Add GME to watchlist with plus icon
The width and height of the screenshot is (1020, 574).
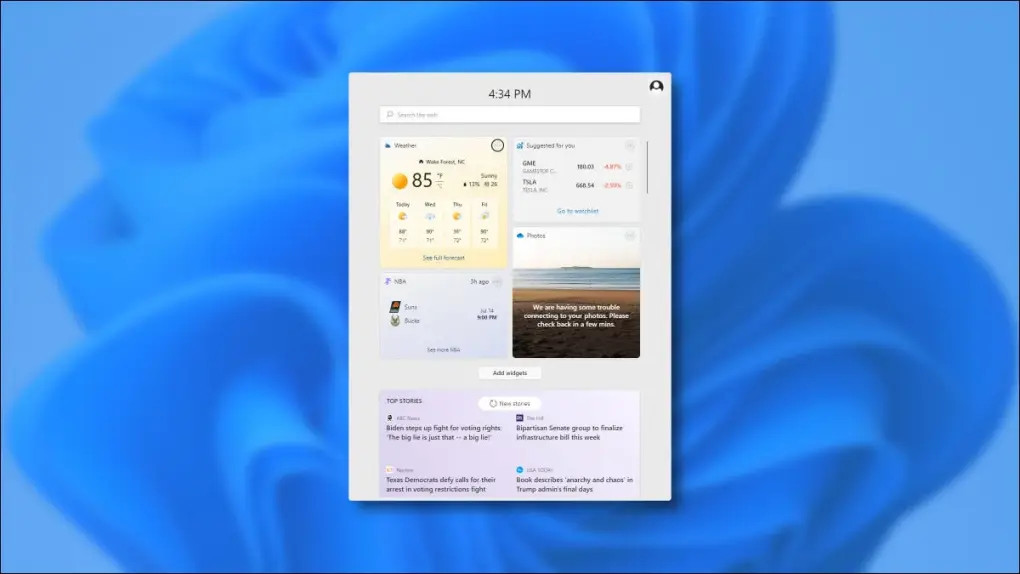click(x=629, y=167)
